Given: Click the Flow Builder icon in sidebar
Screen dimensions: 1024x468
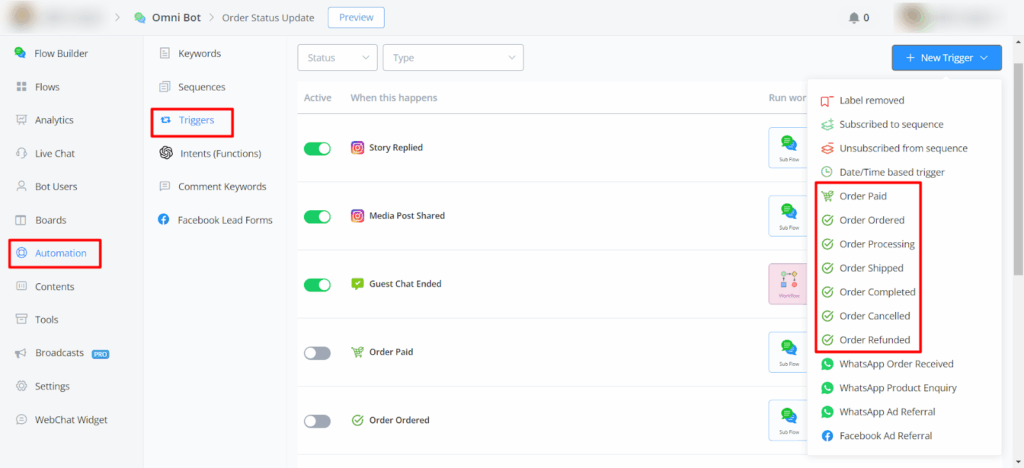Looking at the screenshot, I should click(20, 53).
